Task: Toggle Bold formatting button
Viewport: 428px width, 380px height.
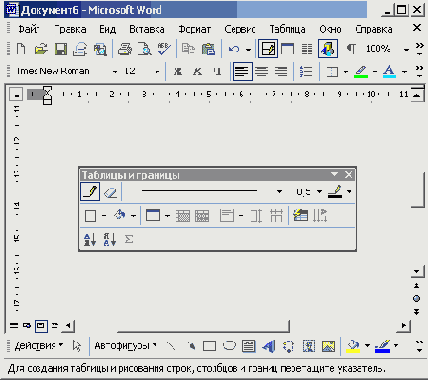Action: (178, 71)
